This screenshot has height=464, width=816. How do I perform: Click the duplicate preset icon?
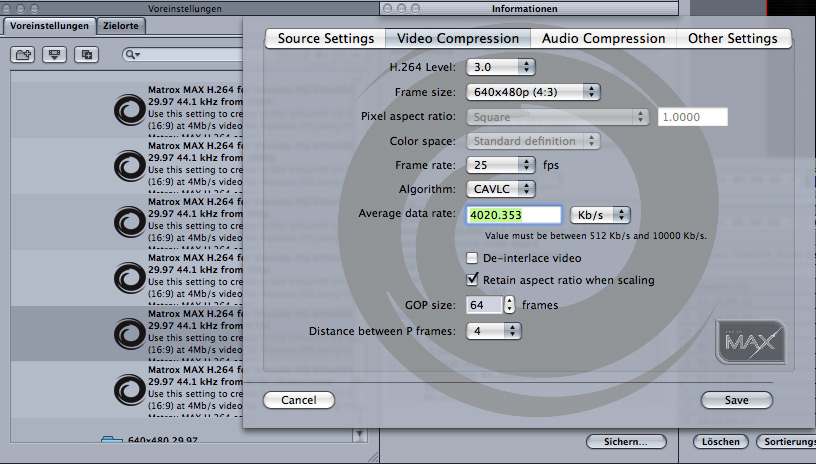[88, 54]
